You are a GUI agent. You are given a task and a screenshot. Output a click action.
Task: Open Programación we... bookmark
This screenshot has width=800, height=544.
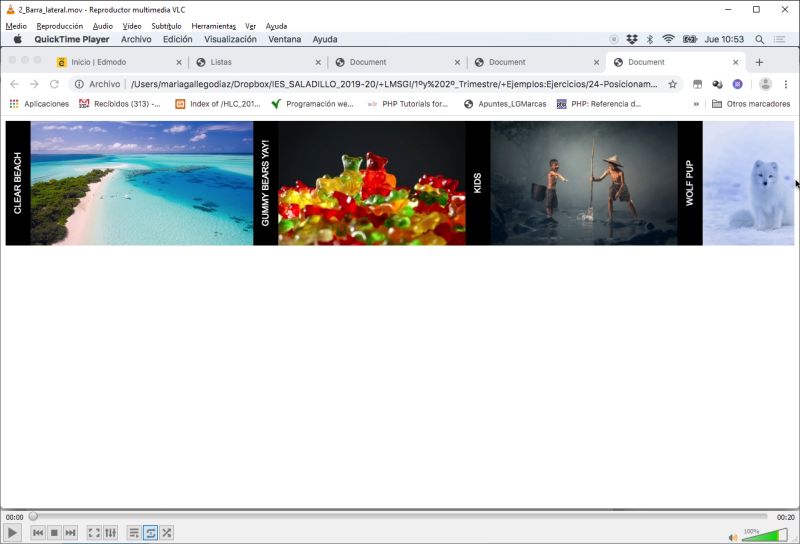312,104
